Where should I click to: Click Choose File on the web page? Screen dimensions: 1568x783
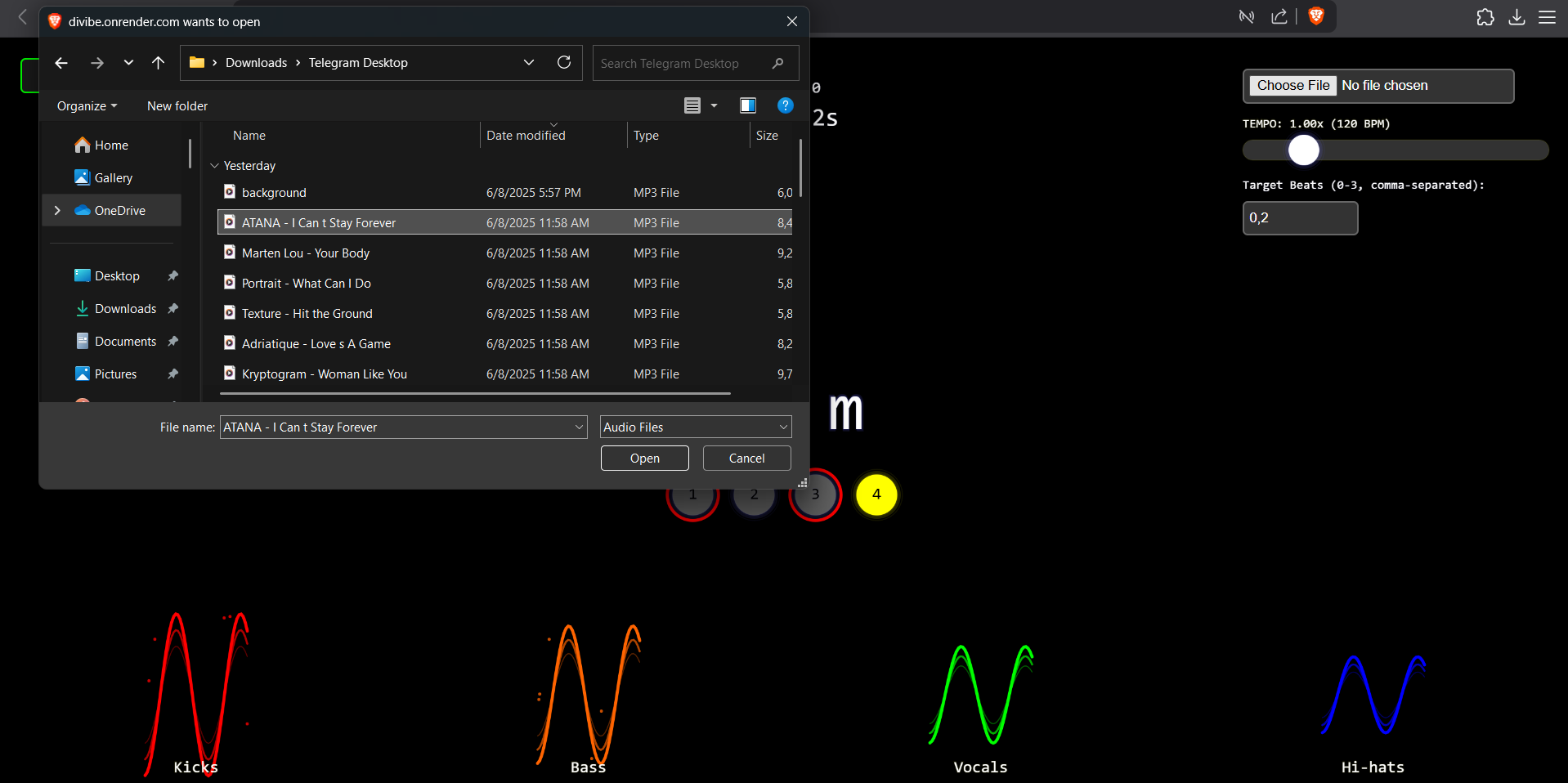(1293, 86)
